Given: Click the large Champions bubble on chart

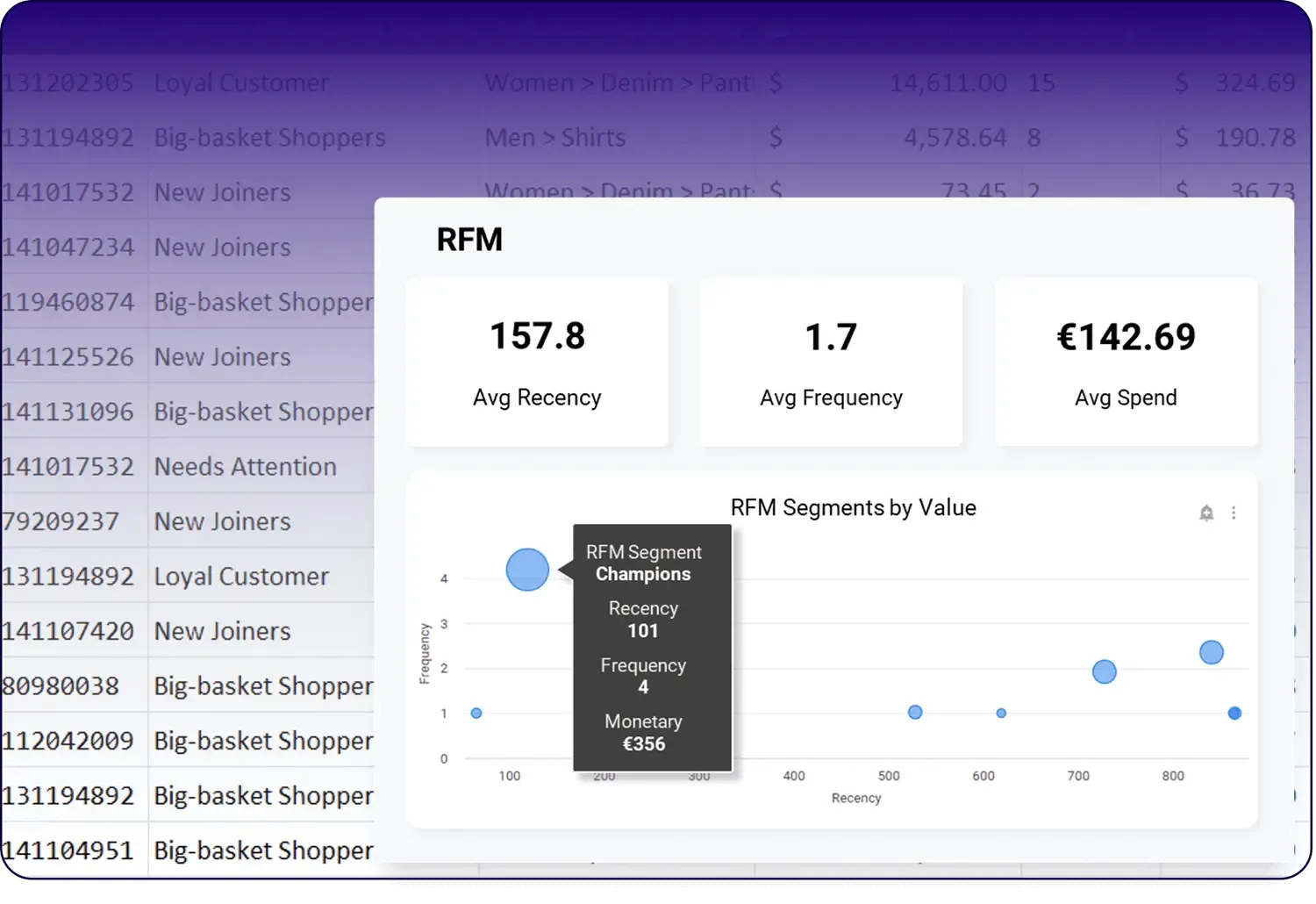Looking at the screenshot, I should [527, 570].
